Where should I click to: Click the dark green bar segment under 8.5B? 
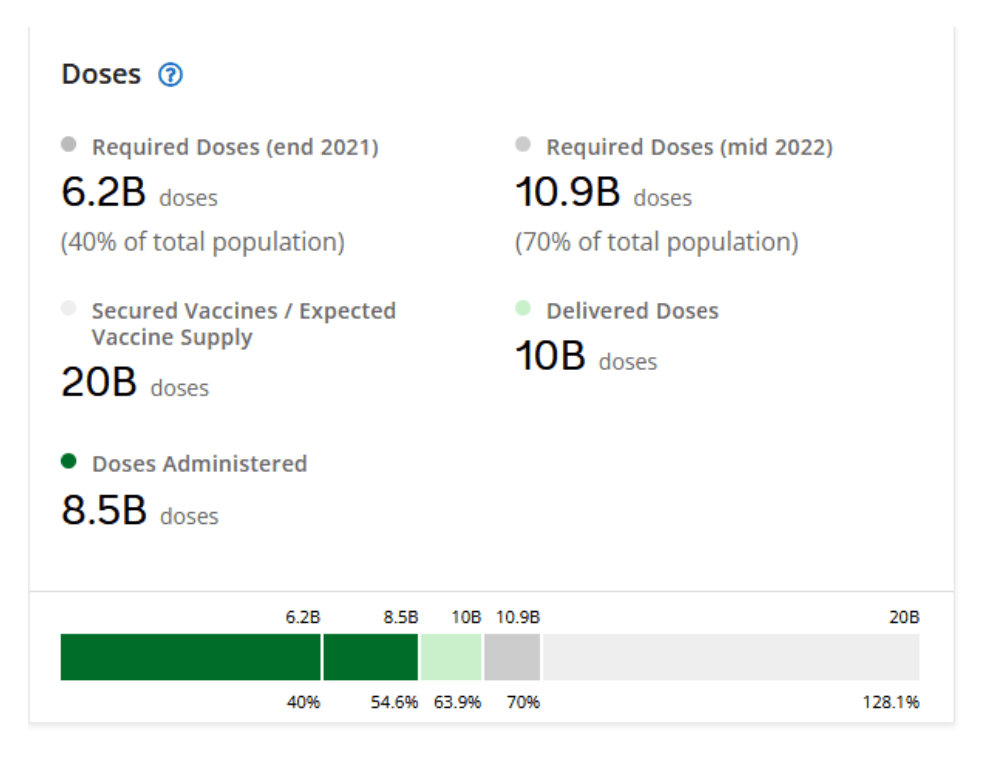click(370, 657)
